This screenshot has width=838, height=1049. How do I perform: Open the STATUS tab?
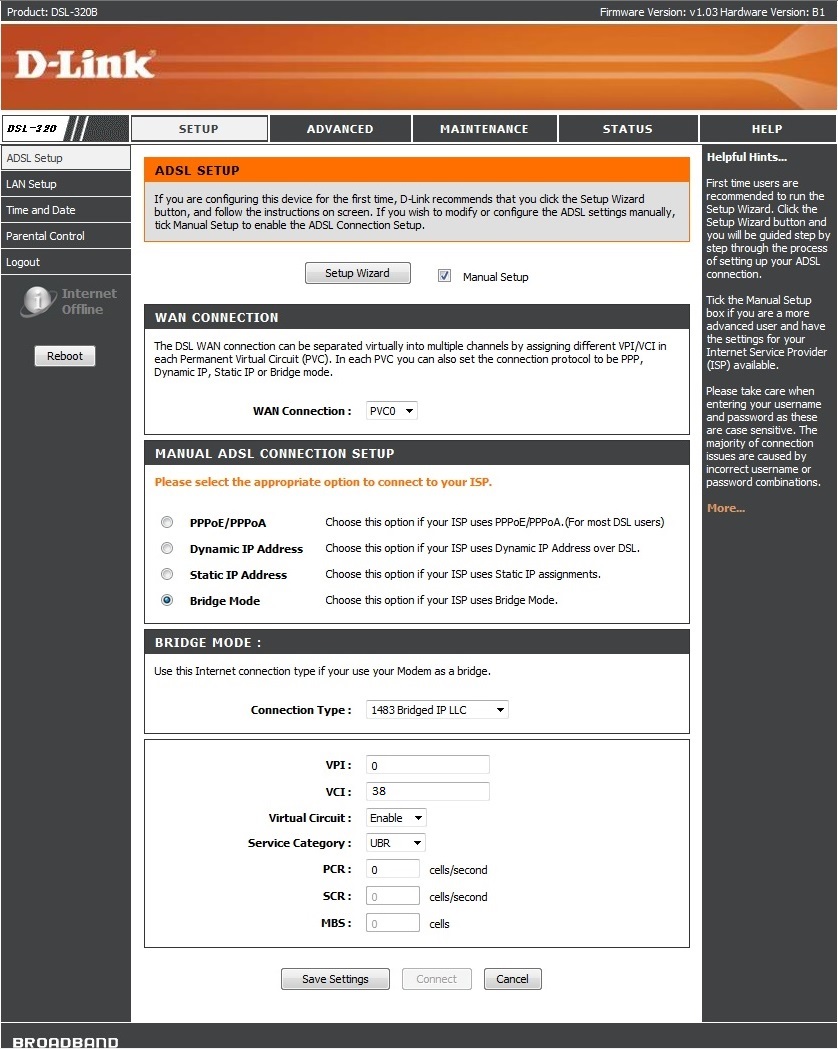627,128
